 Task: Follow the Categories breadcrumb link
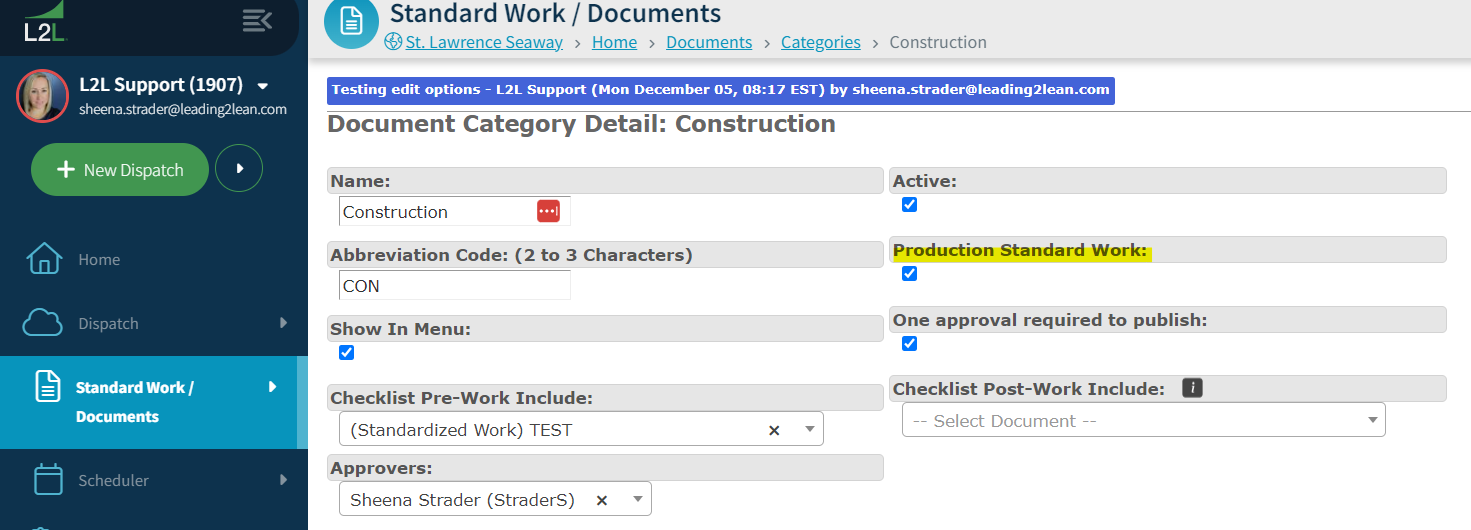tap(821, 42)
